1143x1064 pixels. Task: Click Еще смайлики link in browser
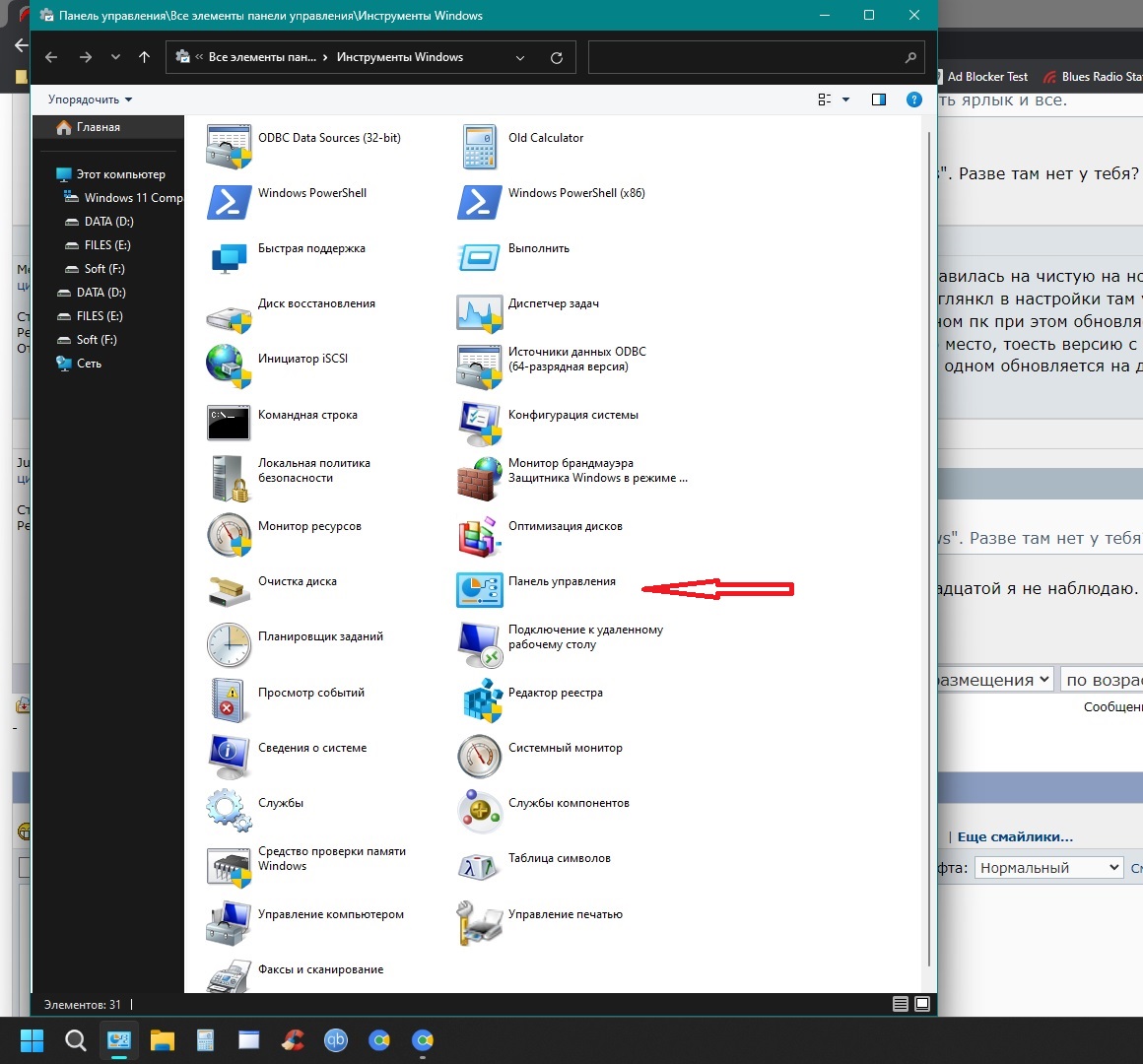click(x=1015, y=836)
